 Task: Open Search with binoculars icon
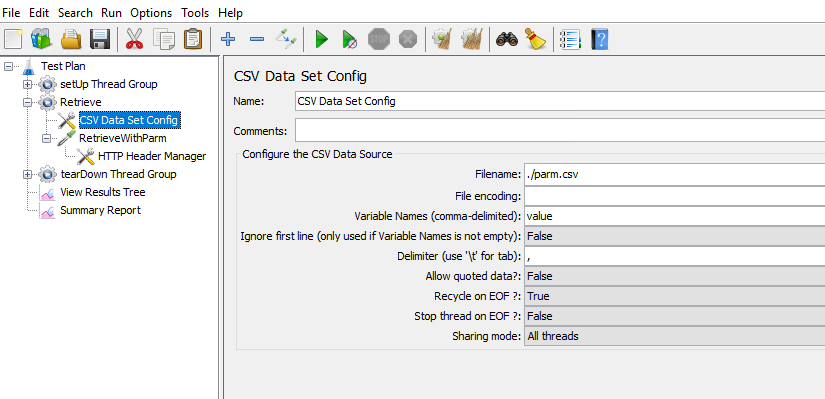click(507, 39)
